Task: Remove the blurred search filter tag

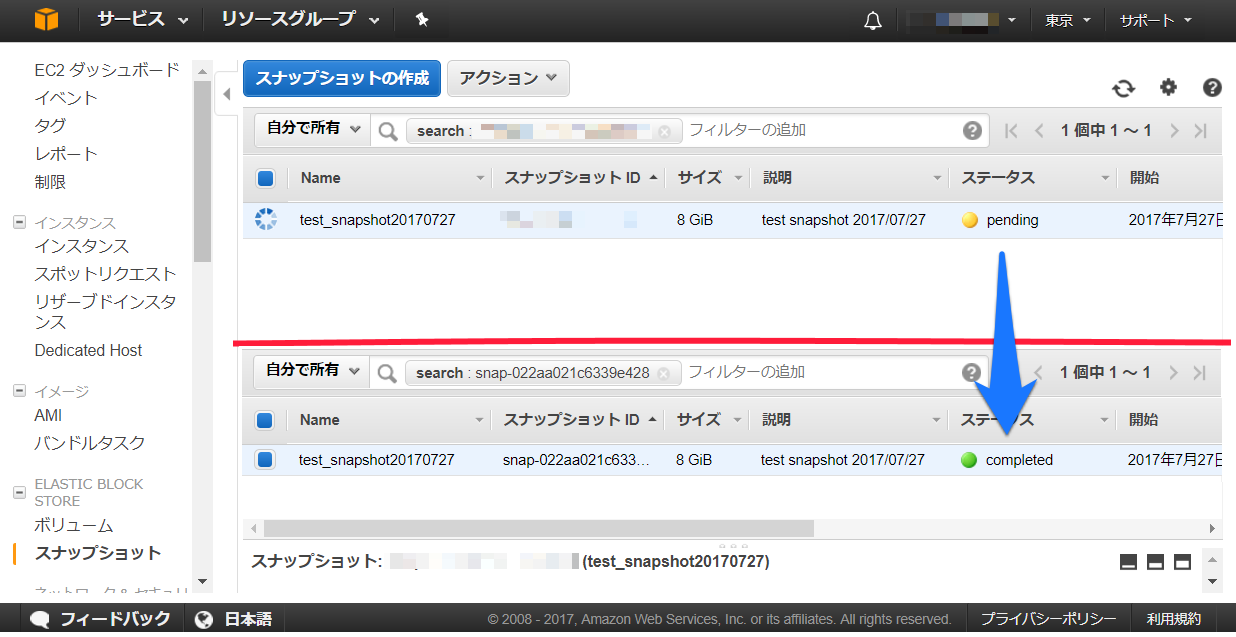Action: tap(664, 131)
